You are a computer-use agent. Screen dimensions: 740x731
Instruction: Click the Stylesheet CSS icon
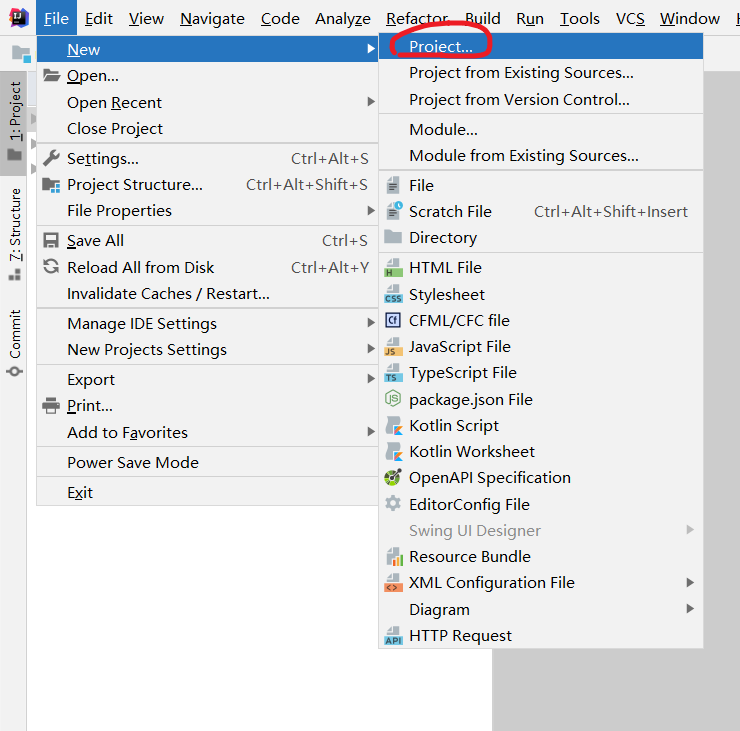pos(393,294)
